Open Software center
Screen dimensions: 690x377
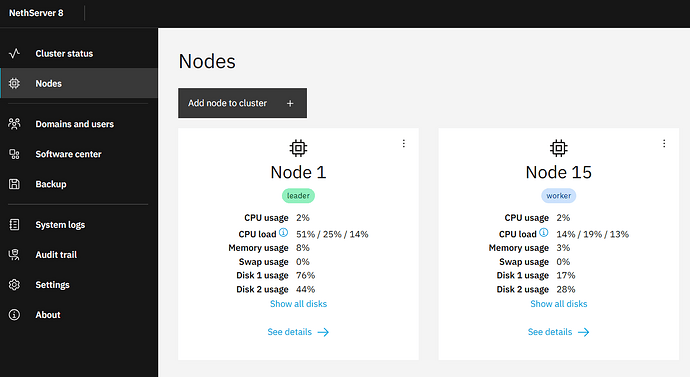[x=79, y=154]
